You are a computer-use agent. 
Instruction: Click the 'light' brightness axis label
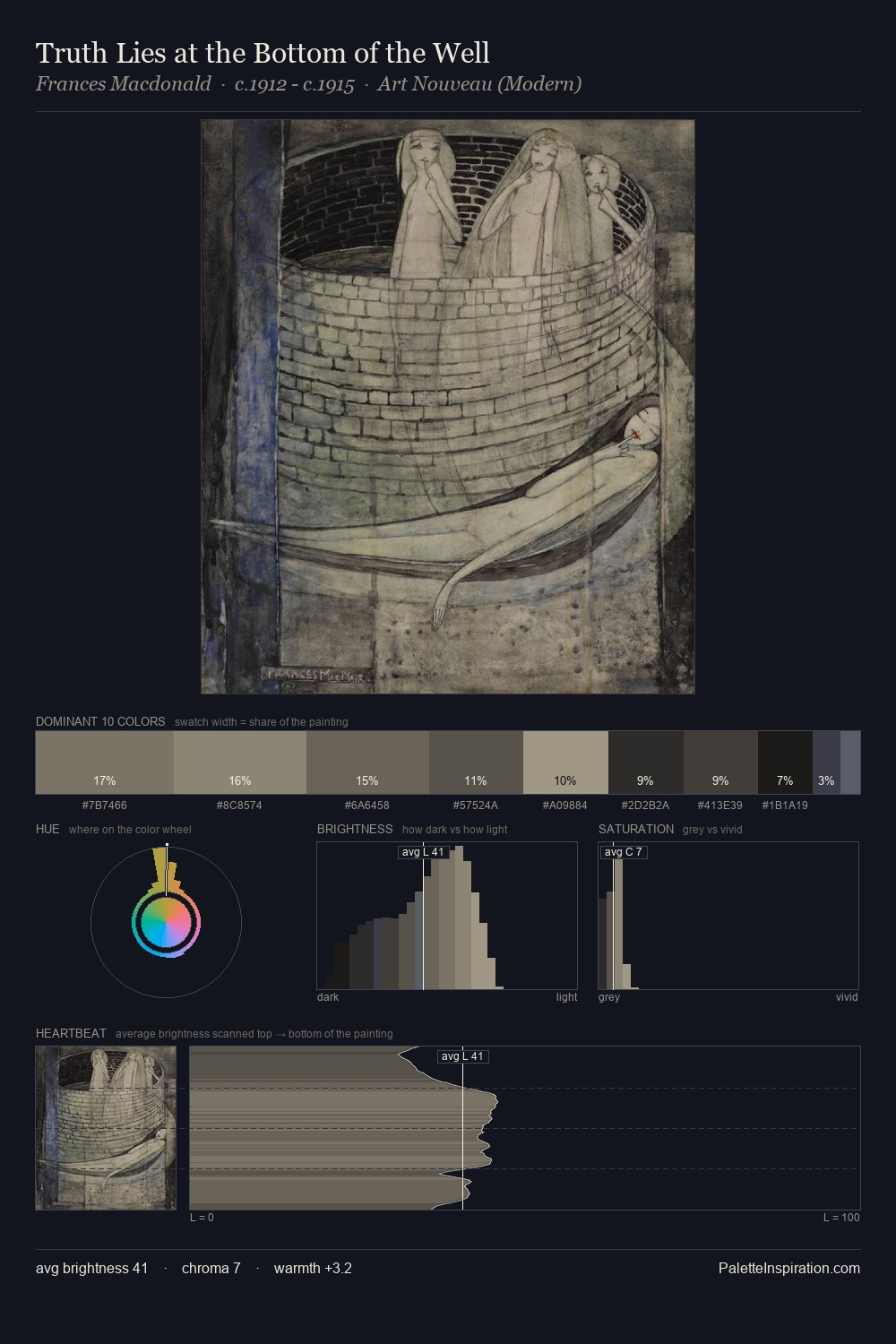(x=566, y=997)
